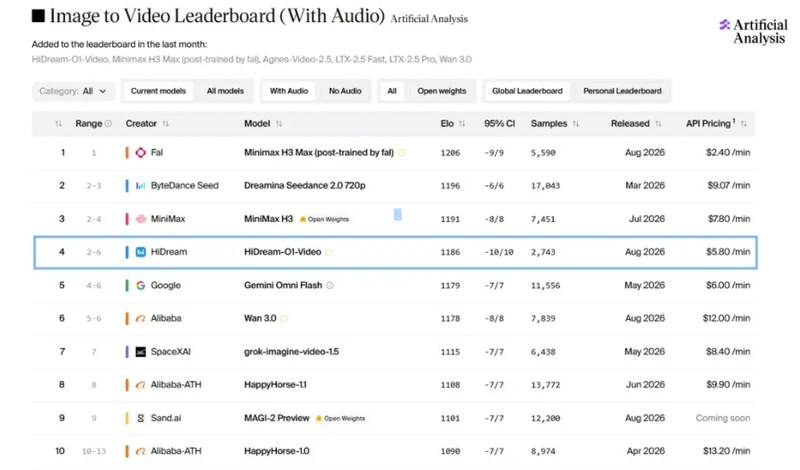Filter by Open weights only
This screenshot has width=800, height=470.
[442, 91]
